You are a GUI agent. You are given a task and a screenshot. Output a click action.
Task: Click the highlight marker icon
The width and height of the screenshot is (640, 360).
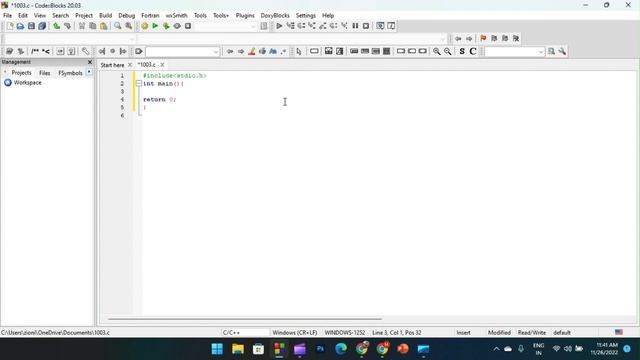click(x=251, y=51)
